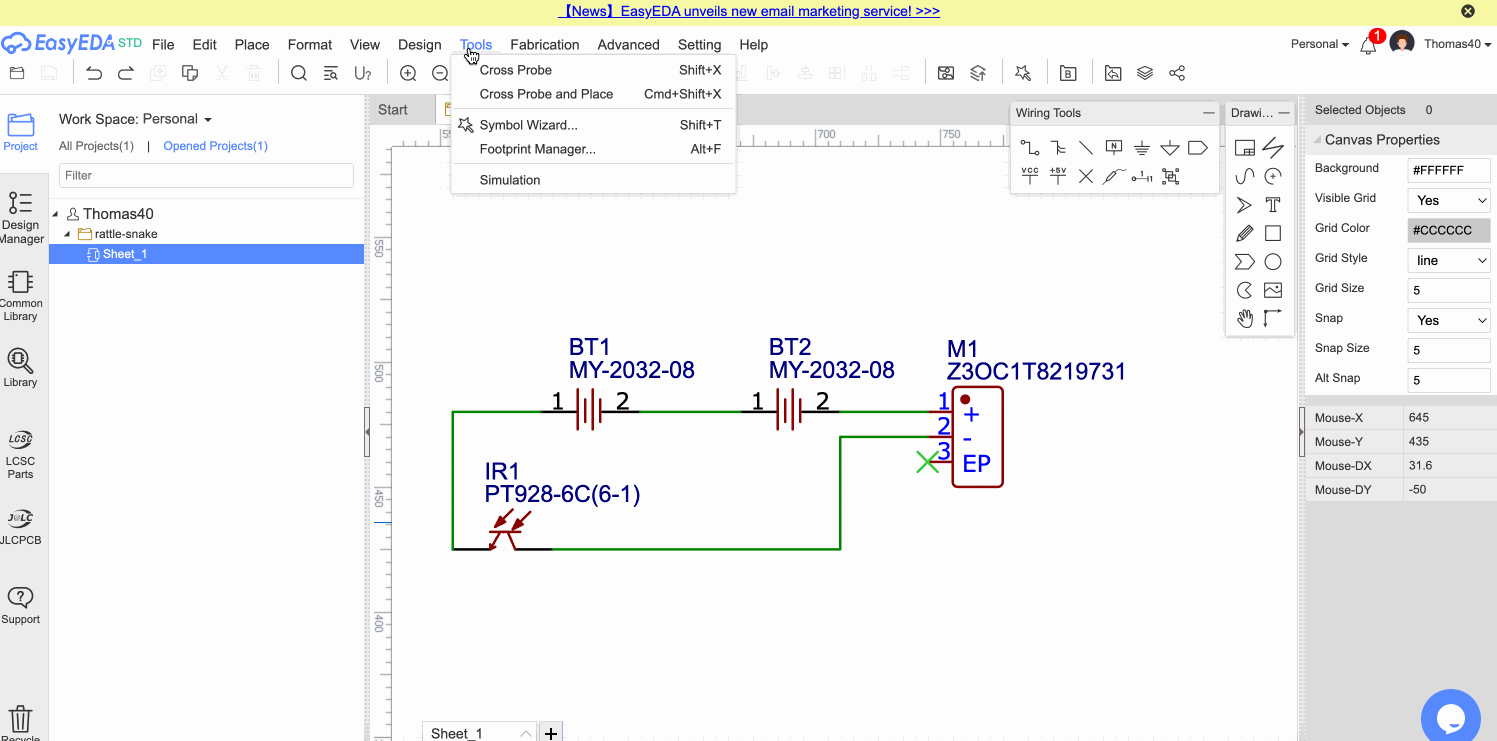Open the Personal dropdown in header
The width and height of the screenshot is (1497, 741).
1319,44
